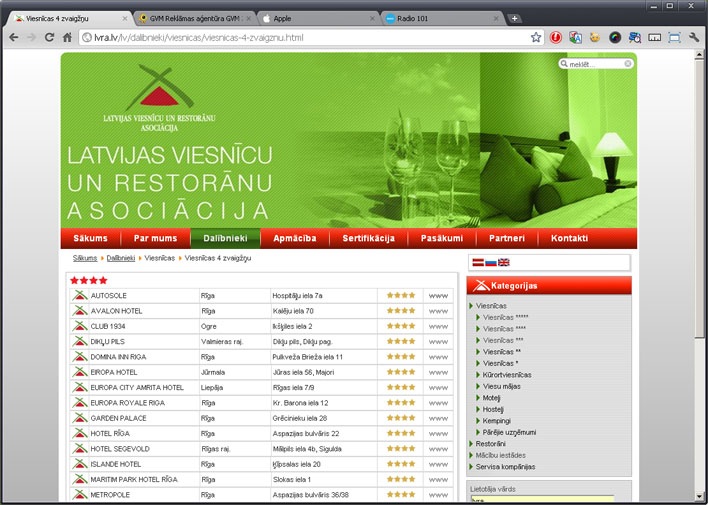Click the scrollbar down arrow
The width and height of the screenshot is (708, 505).
(699, 496)
